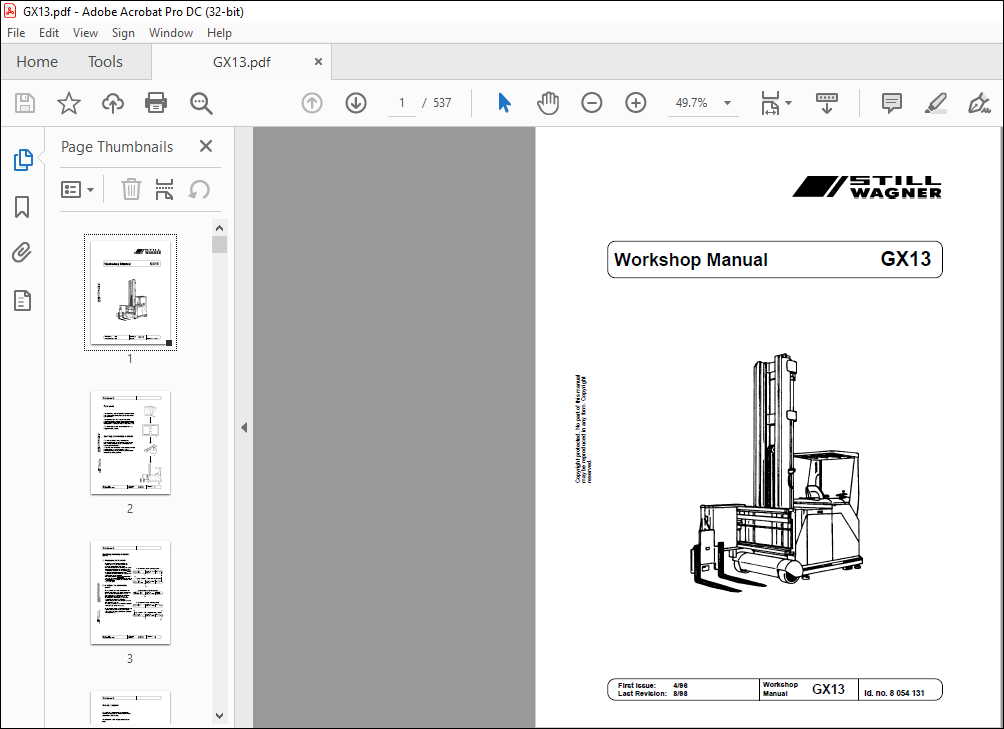Click the Save file icon
Image resolution: width=1004 pixels, height=729 pixels.
coord(25,103)
